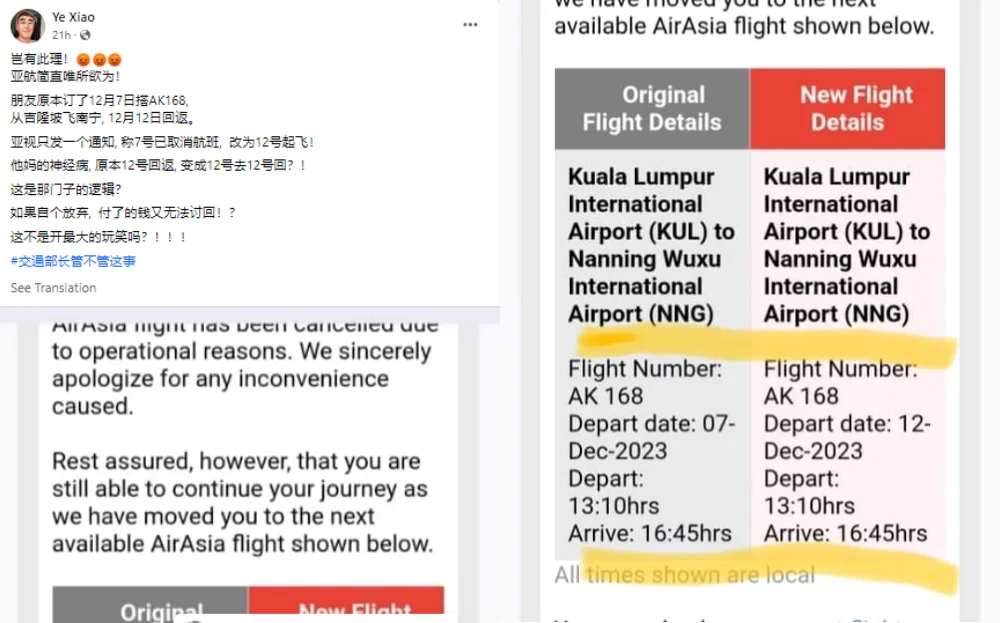
Task: Click 'All times shown are local' note
Action: pyautogui.click(x=684, y=575)
